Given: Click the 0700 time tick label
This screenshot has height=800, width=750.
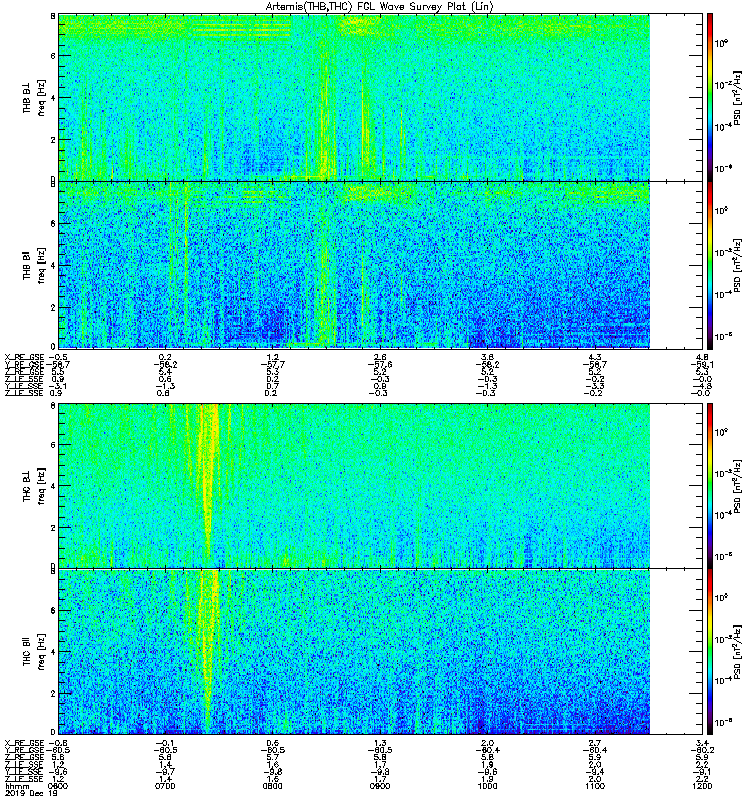Looking at the screenshot, I should pyautogui.click(x=165, y=786).
